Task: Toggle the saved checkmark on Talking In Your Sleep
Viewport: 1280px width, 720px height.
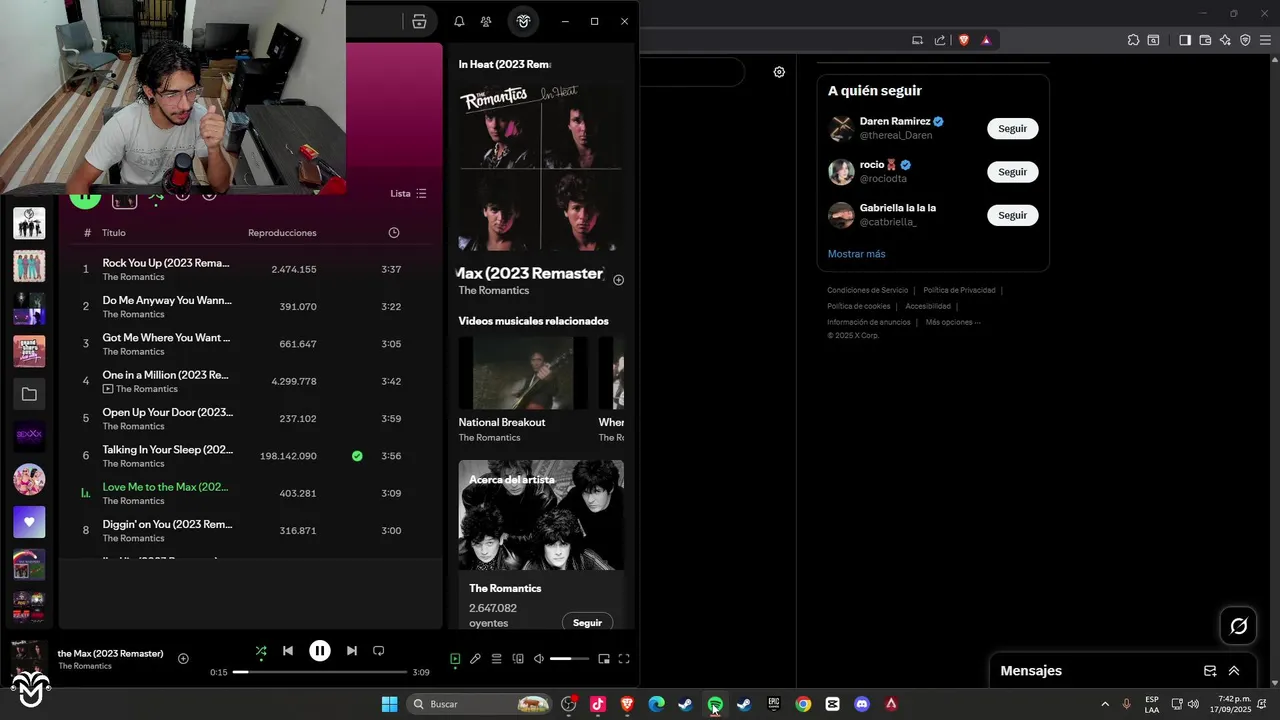Action: coord(357,456)
